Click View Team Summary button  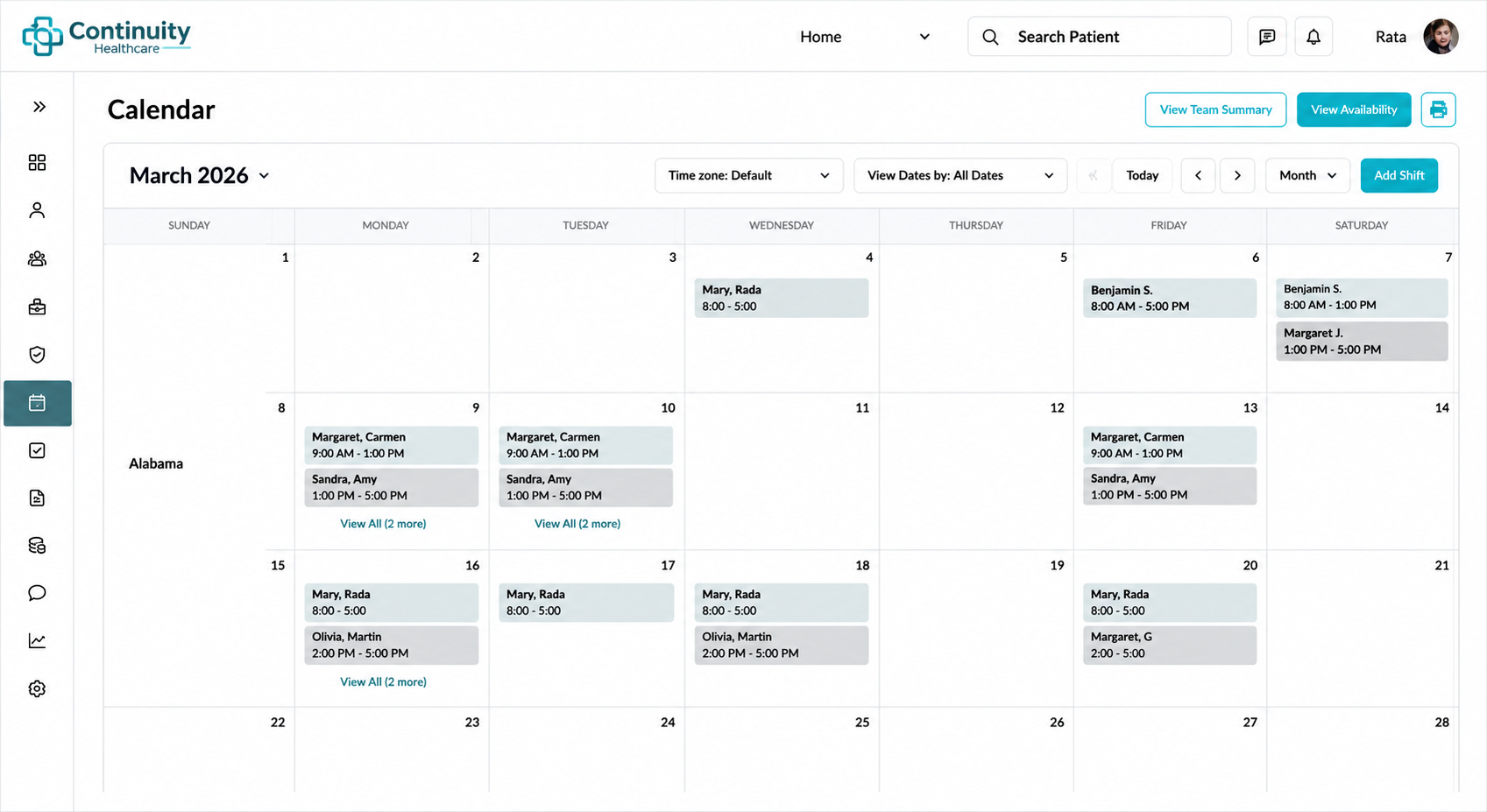tap(1215, 109)
